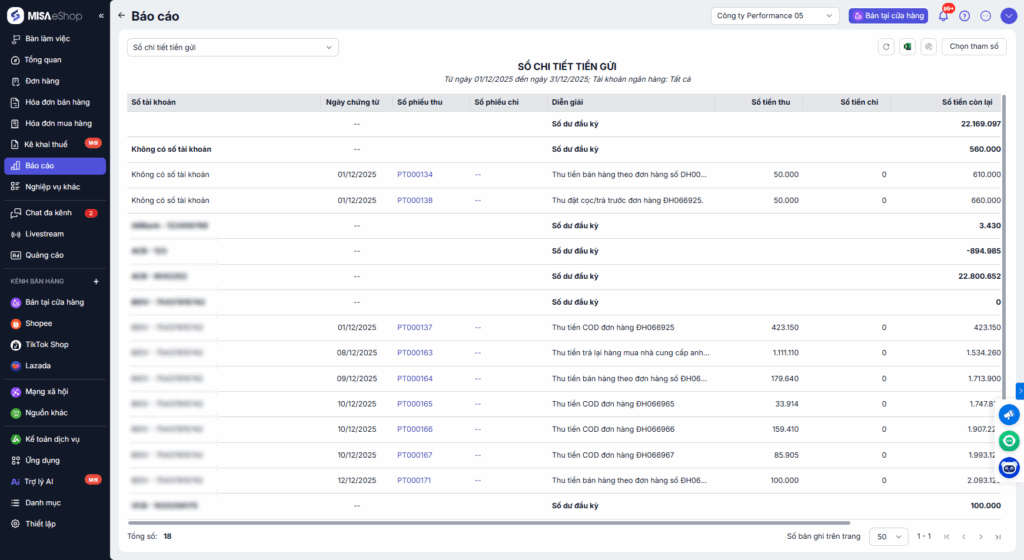The height and width of the screenshot is (560, 1024).
Task: Open the notifications bell
Action: coord(942,16)
